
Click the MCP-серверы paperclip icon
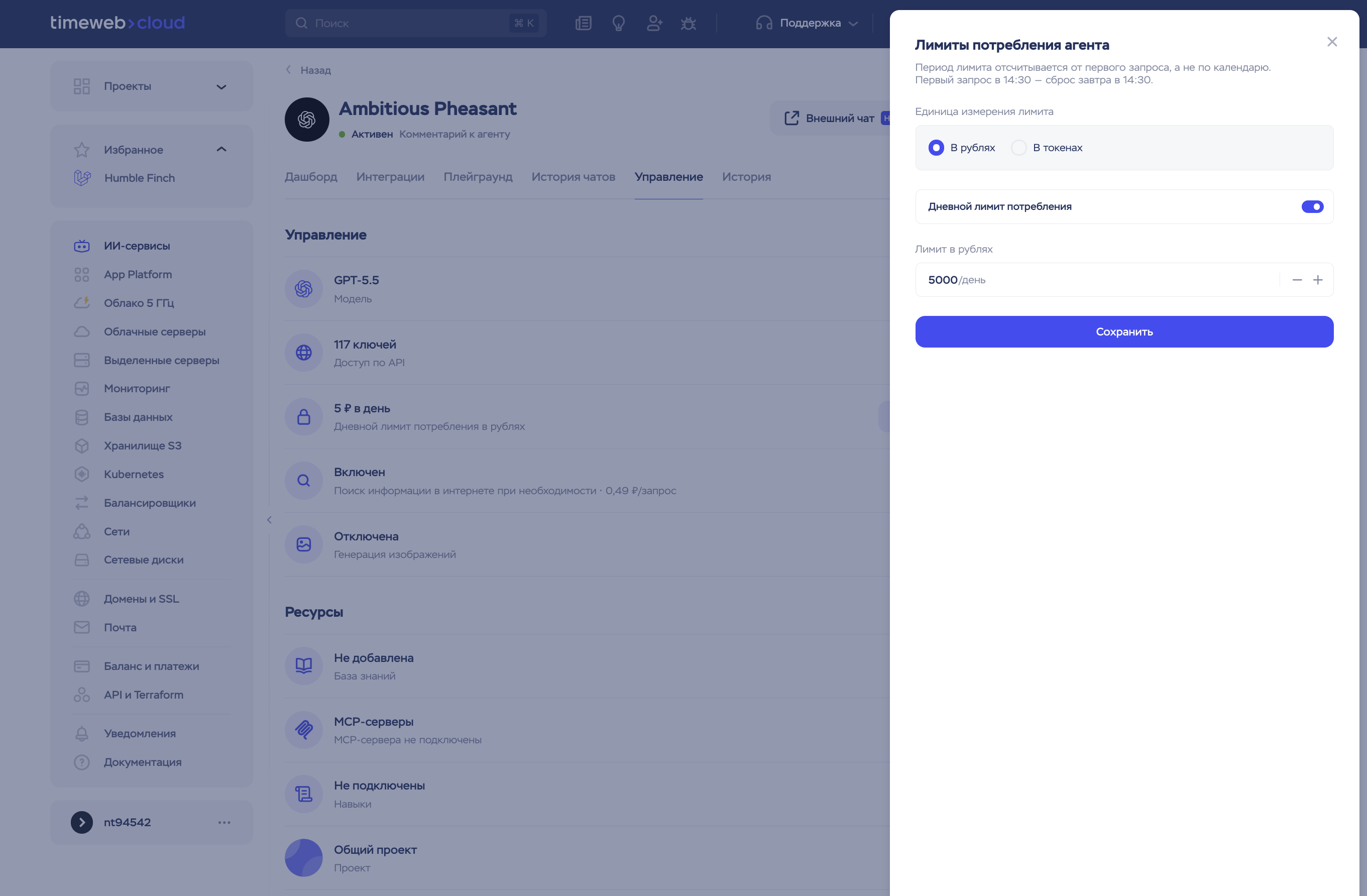303,730
